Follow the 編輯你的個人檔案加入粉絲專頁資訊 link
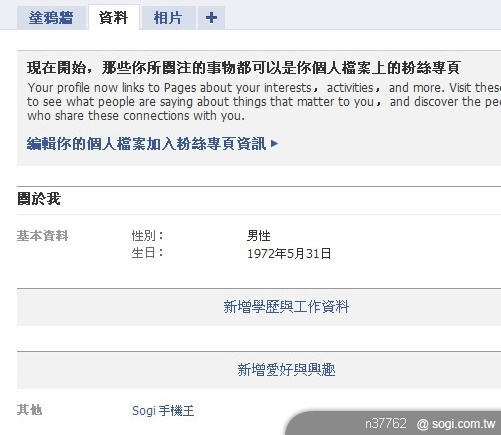The height and width of the screenshot is (435, 501). point(146,144)
